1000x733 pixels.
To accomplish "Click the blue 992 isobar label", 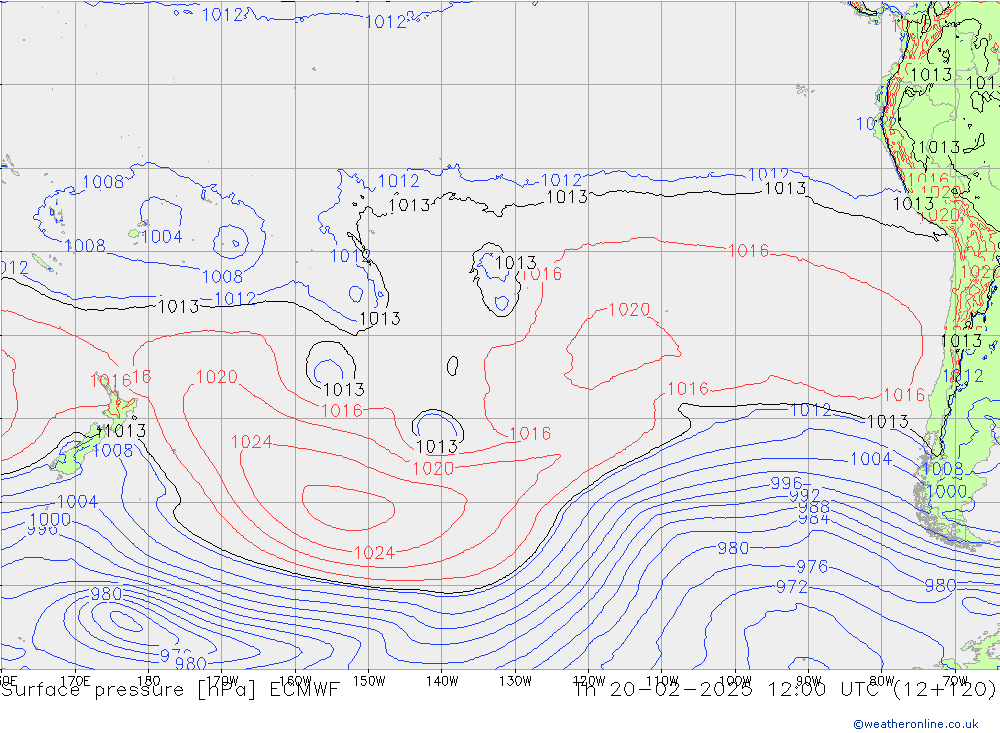I will click(805, 496).
